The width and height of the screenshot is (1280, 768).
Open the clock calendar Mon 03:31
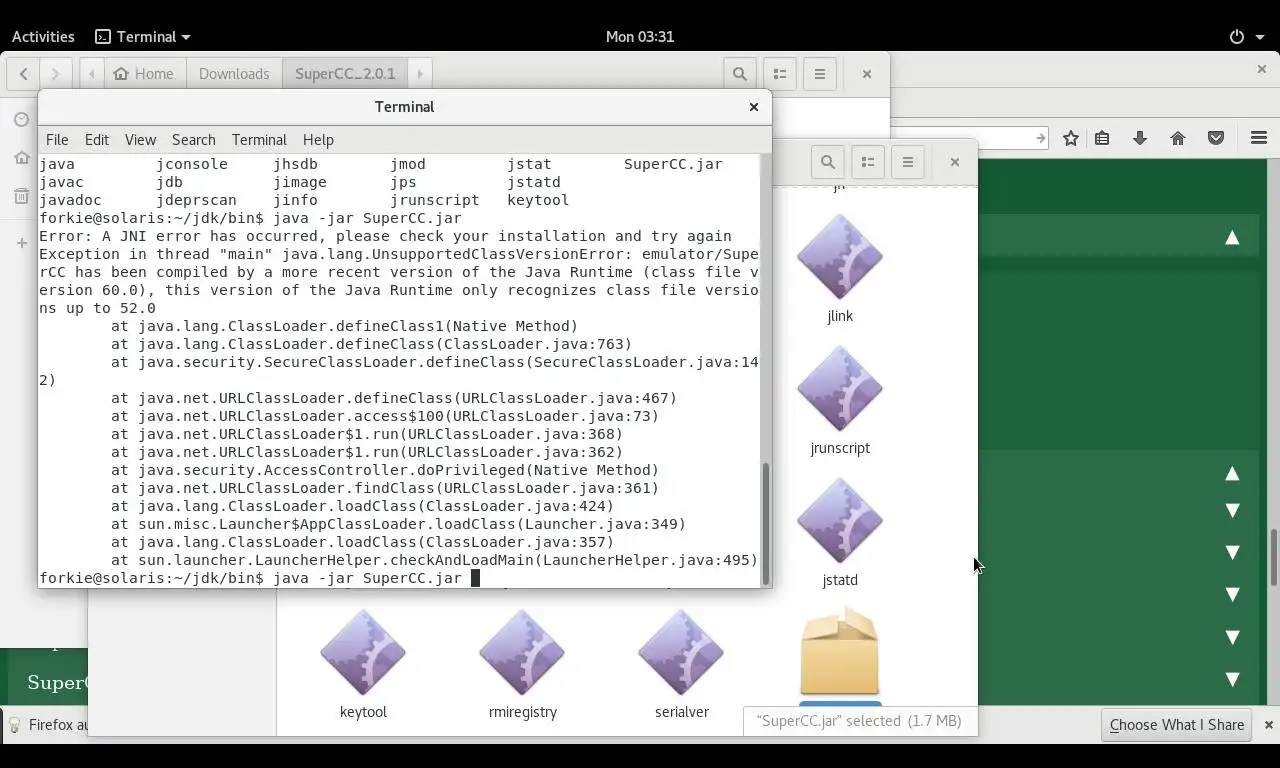click(x=640, y=36)
